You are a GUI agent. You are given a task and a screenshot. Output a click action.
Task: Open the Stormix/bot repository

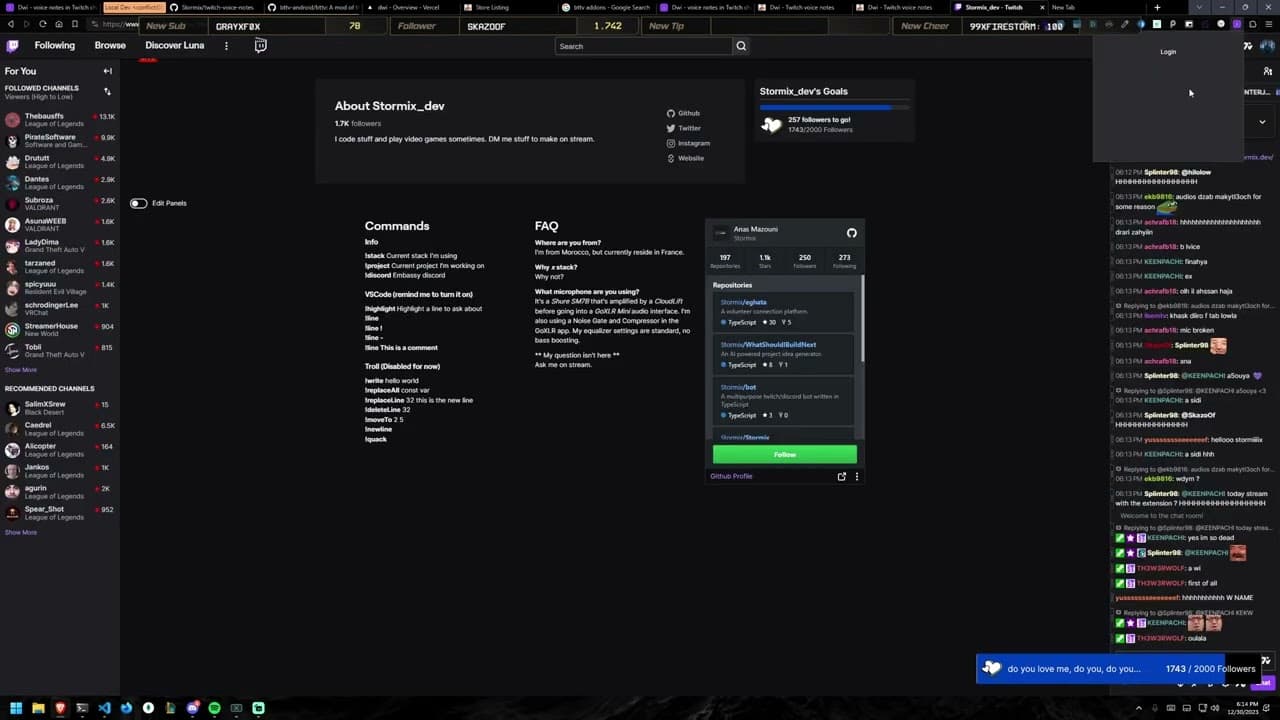tap(738, 387)
